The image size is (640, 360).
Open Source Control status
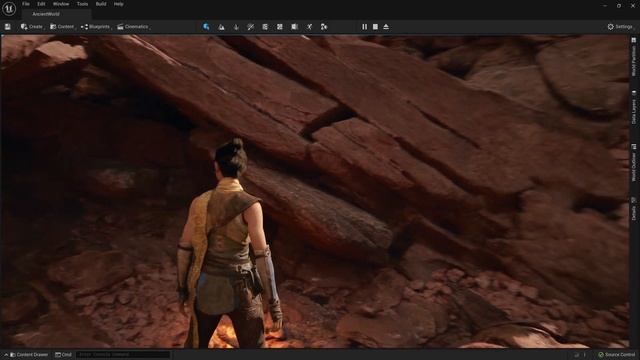click(616, 355)
